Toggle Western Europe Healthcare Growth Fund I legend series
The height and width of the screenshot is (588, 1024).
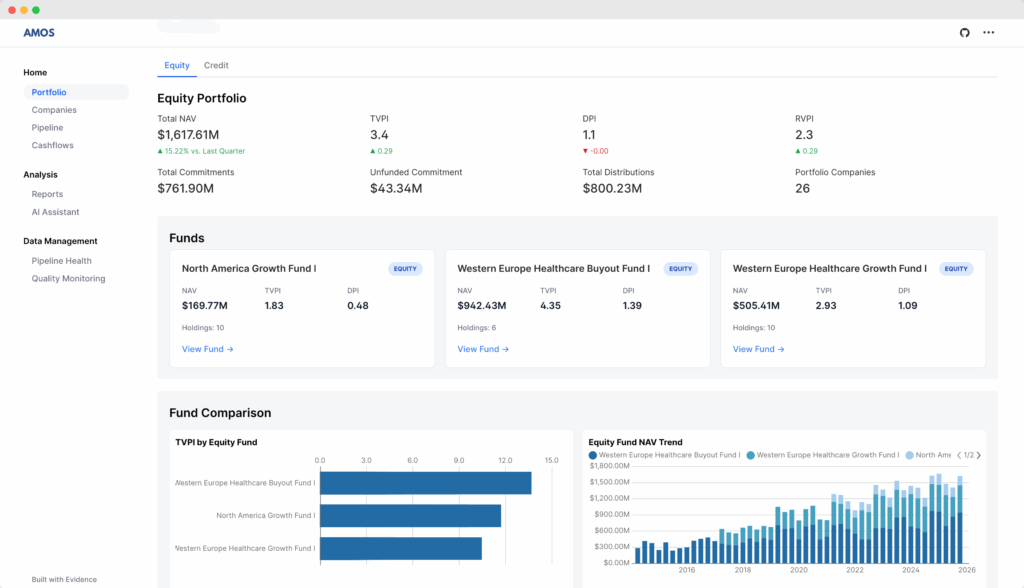(x=823, y=455)
